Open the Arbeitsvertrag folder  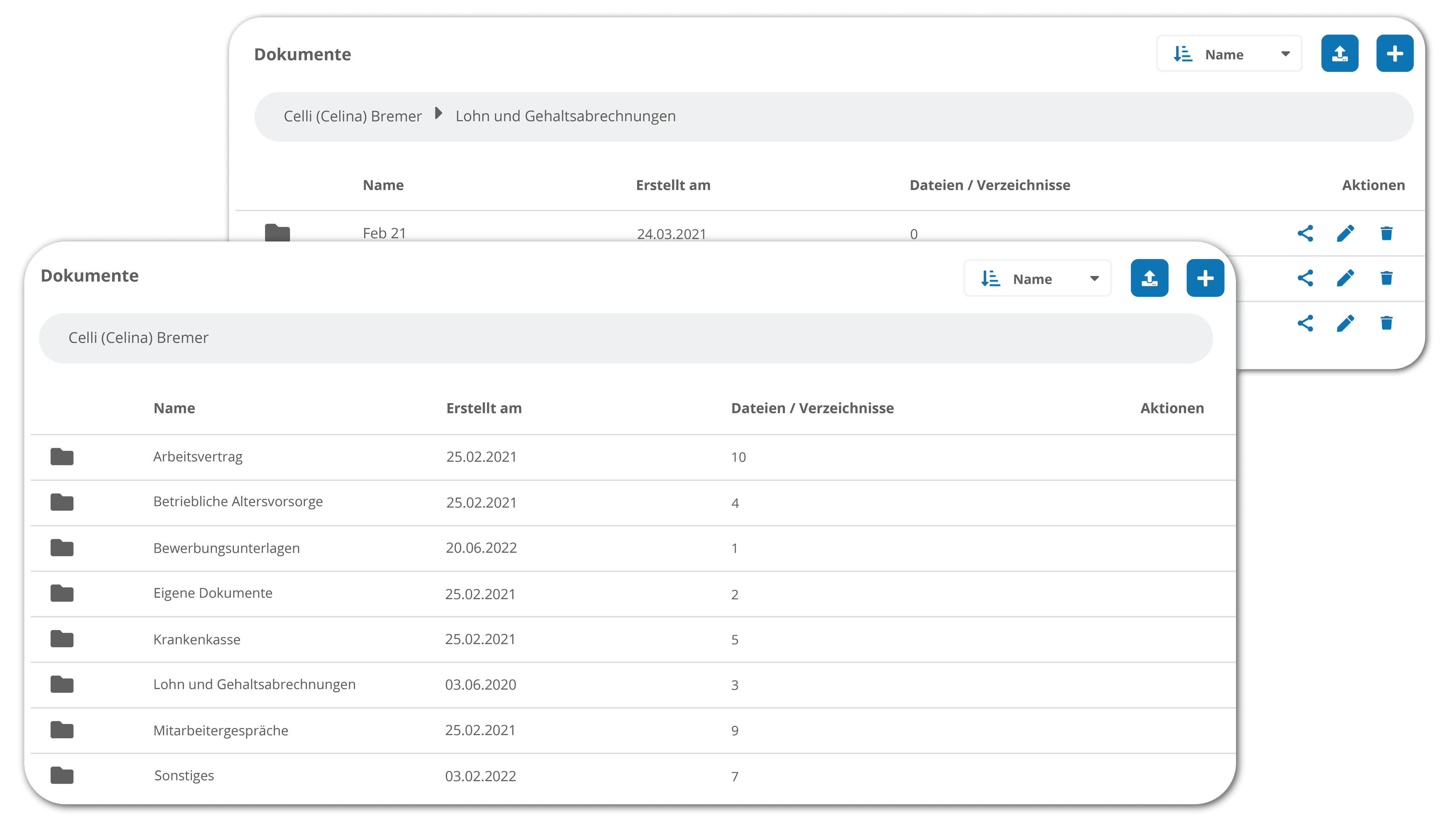point(633,457)
